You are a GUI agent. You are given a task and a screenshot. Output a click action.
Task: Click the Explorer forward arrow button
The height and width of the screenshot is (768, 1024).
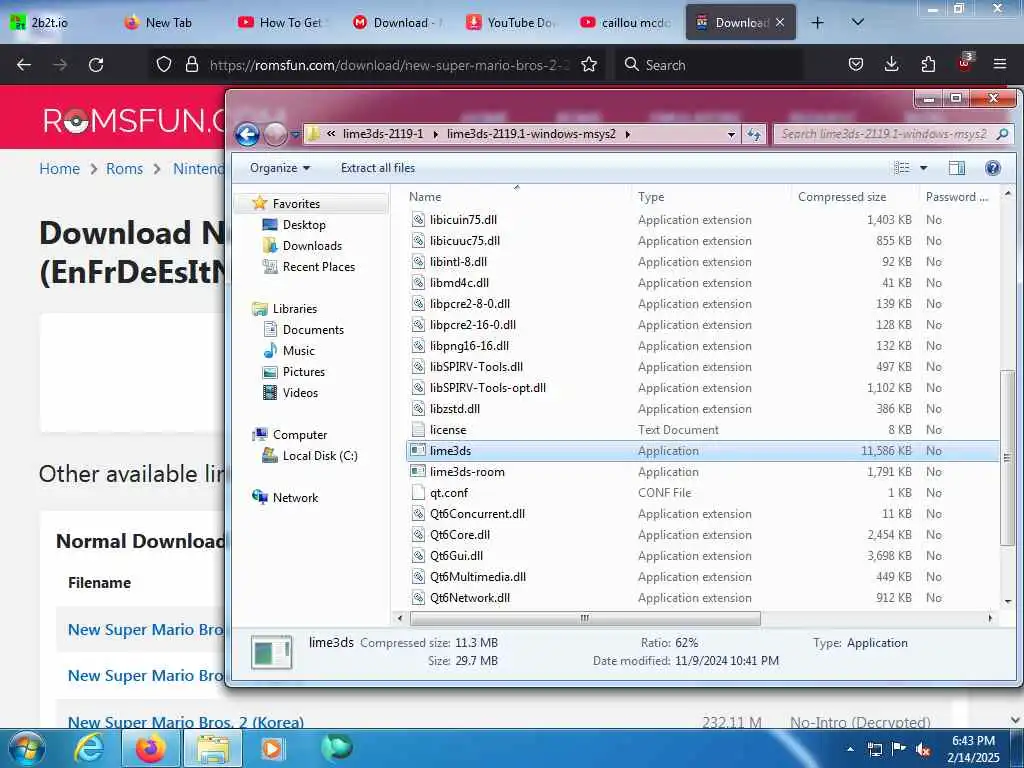275,135
